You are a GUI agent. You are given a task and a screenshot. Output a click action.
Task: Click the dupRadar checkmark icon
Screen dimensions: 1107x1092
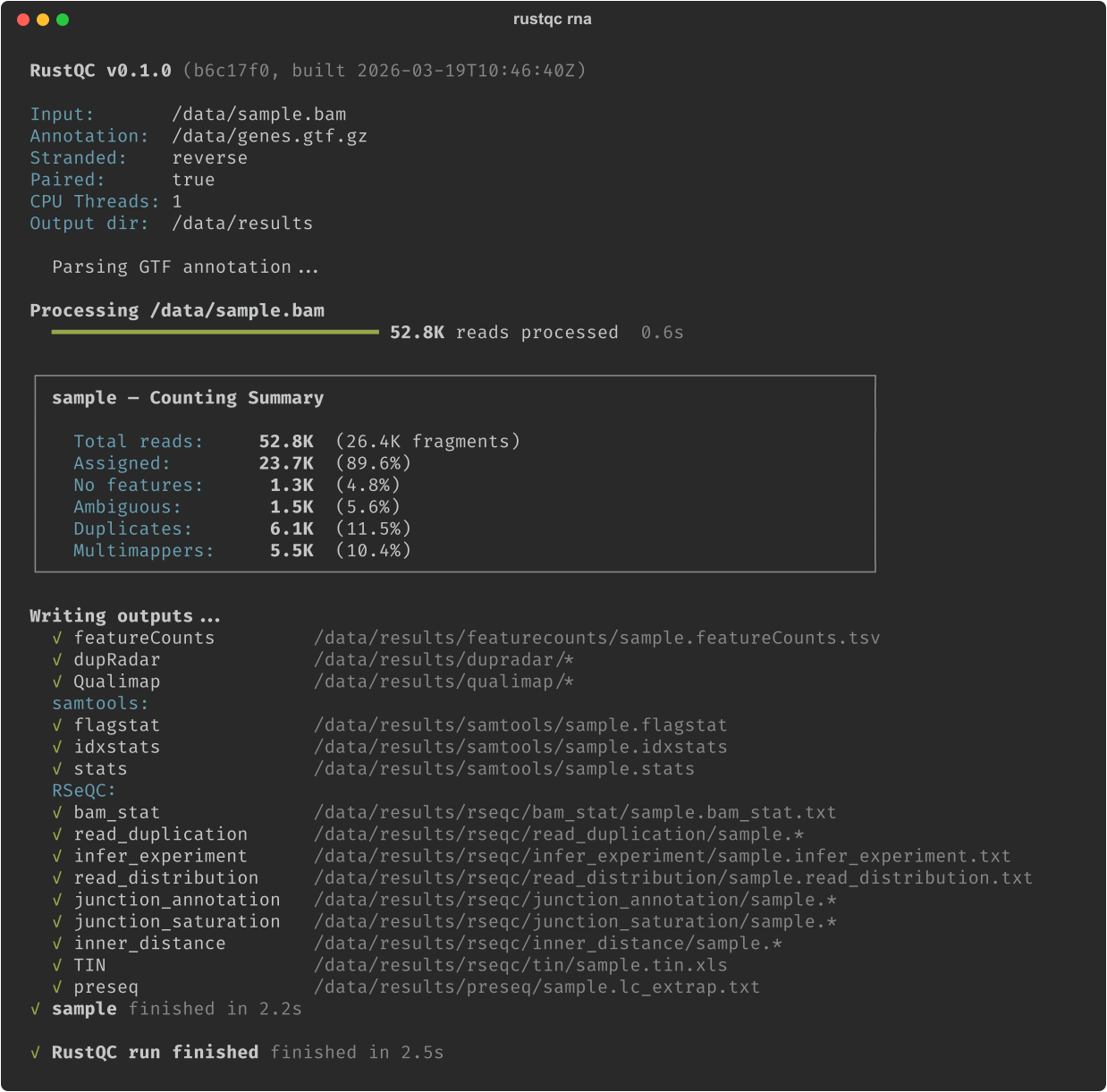[56, 659]
